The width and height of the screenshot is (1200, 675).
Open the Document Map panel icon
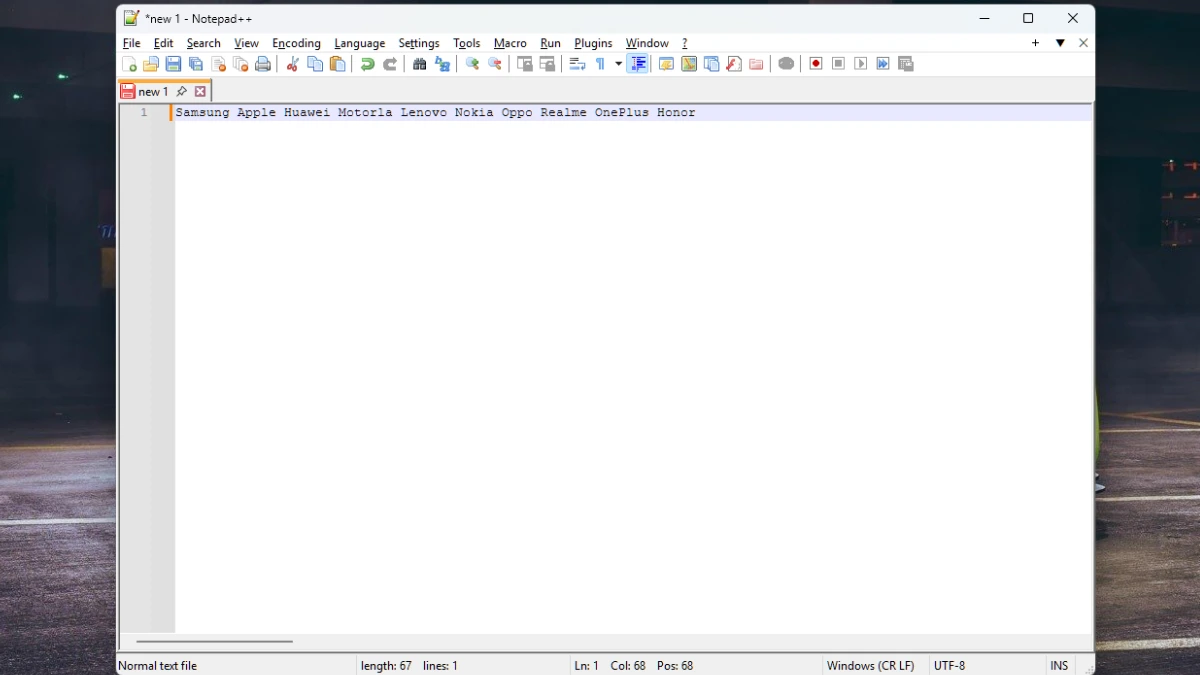689,64
